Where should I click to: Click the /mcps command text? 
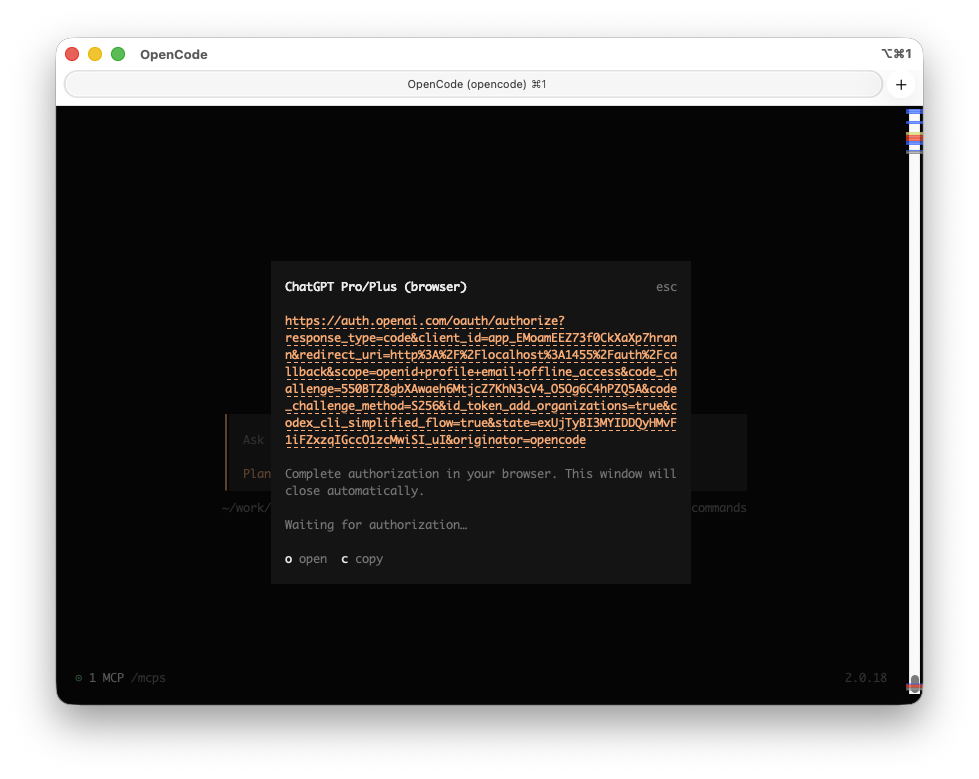point(149,678)
